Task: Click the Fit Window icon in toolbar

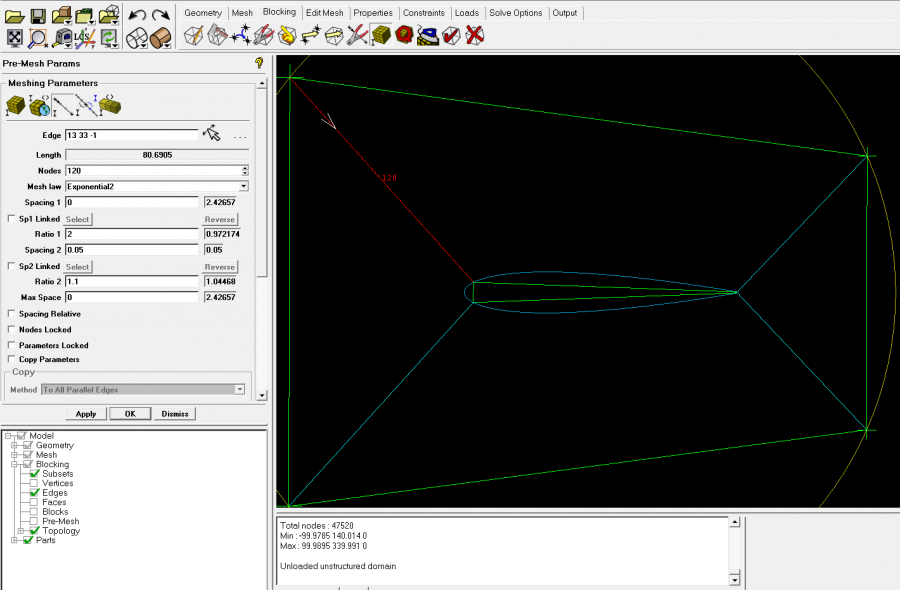Action: click(15, 38)
